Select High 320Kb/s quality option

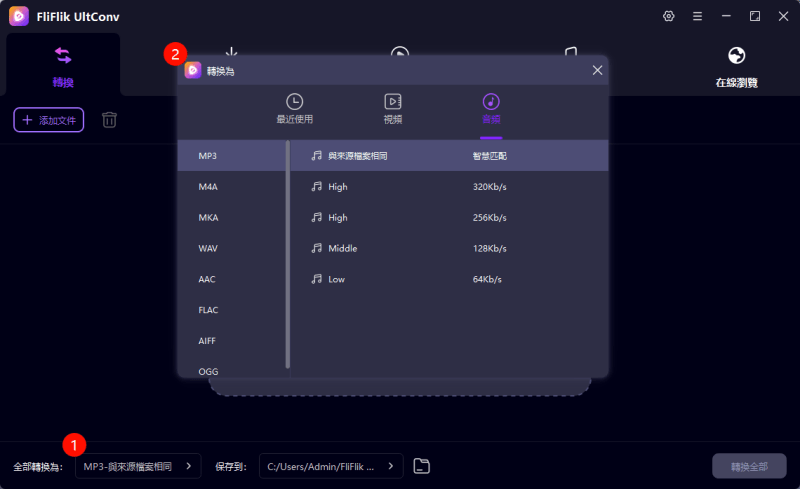tap(448, 186)
